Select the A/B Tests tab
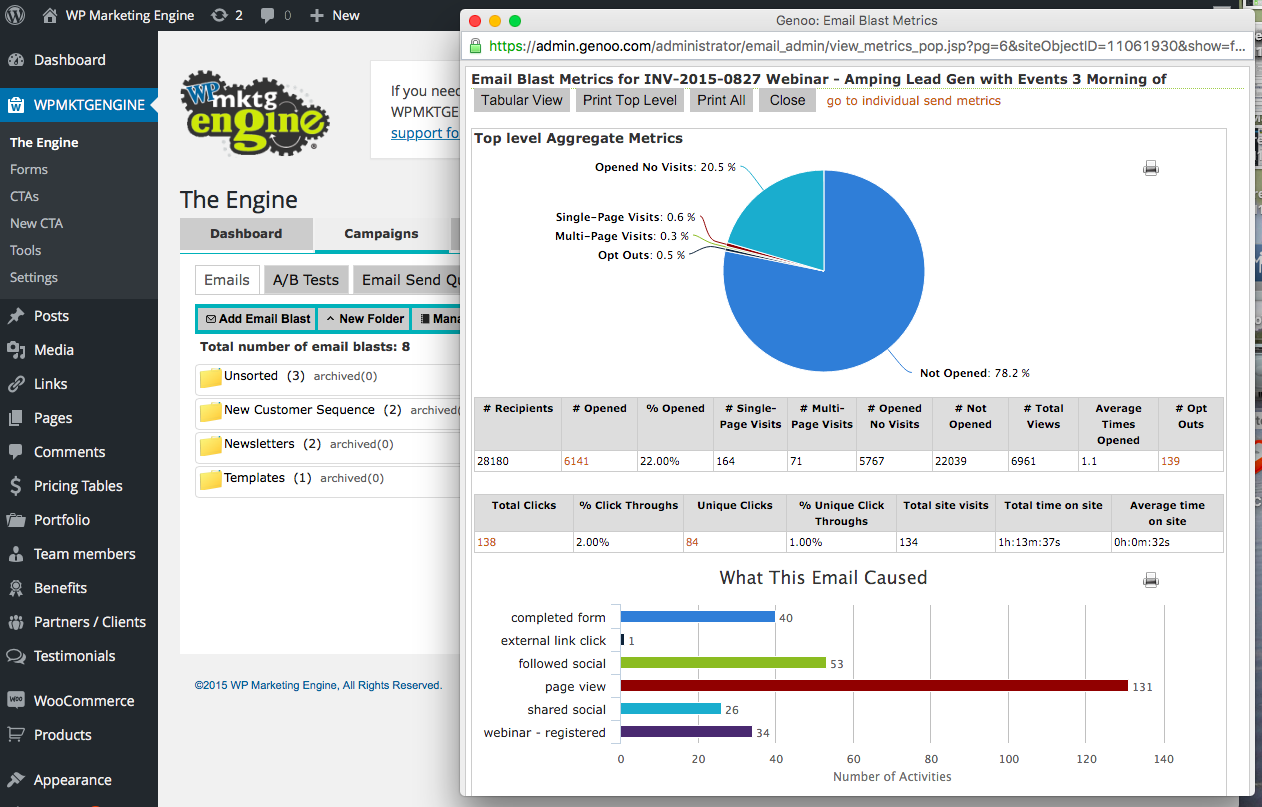Image resolution: width=1262 pixels, height=807 pixels. [x=306, y=280]
